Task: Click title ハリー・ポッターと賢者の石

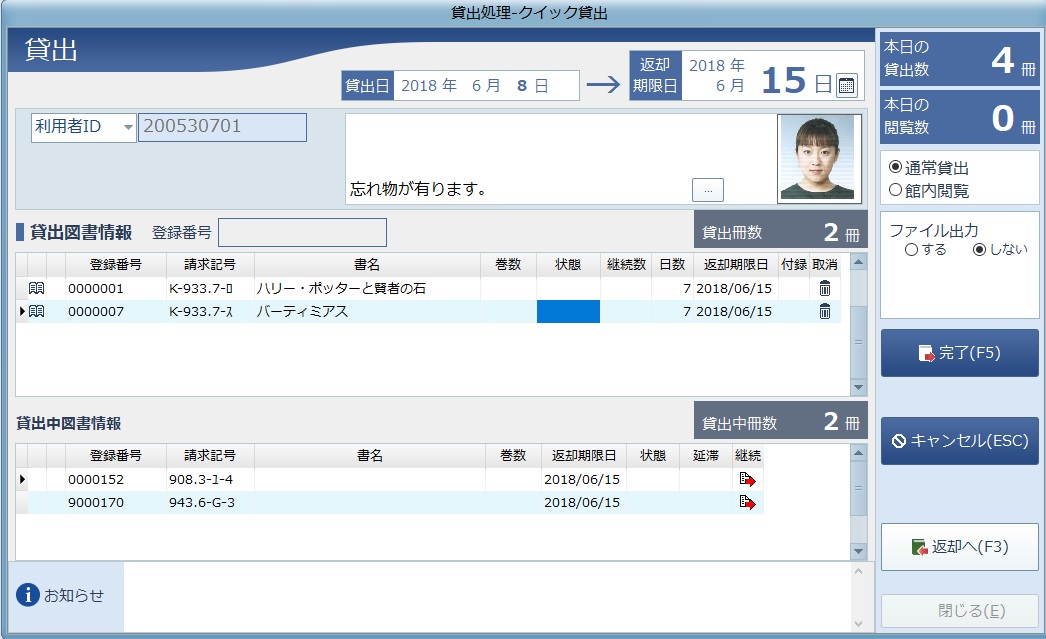Action: [x=341, y=288]
